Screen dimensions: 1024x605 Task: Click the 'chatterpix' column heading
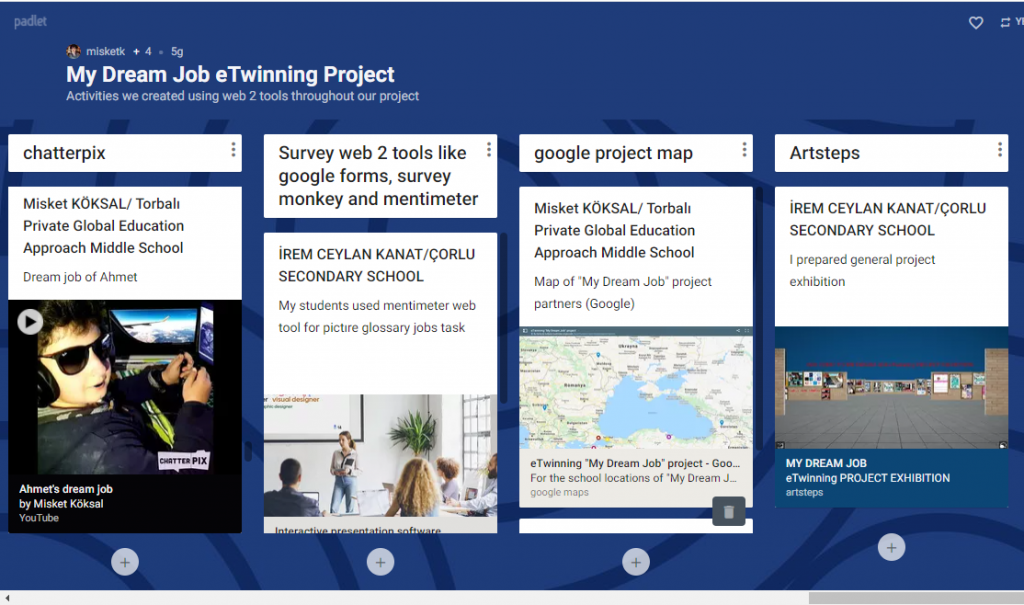click(x=64, y=153)
